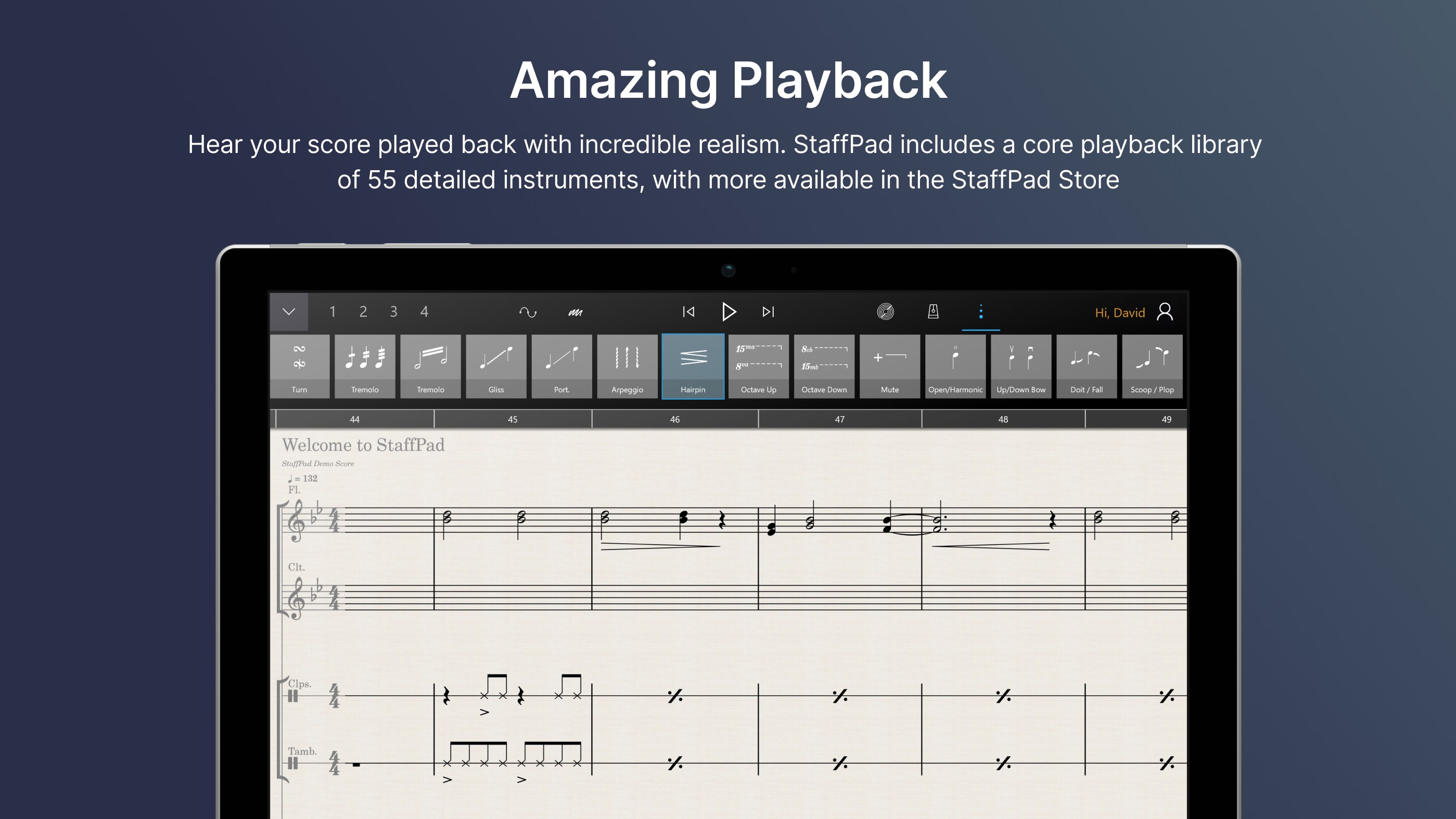Select the Turn articulation tool
This screenshot has width=1456, height=819.
click(x=299, y=366)
